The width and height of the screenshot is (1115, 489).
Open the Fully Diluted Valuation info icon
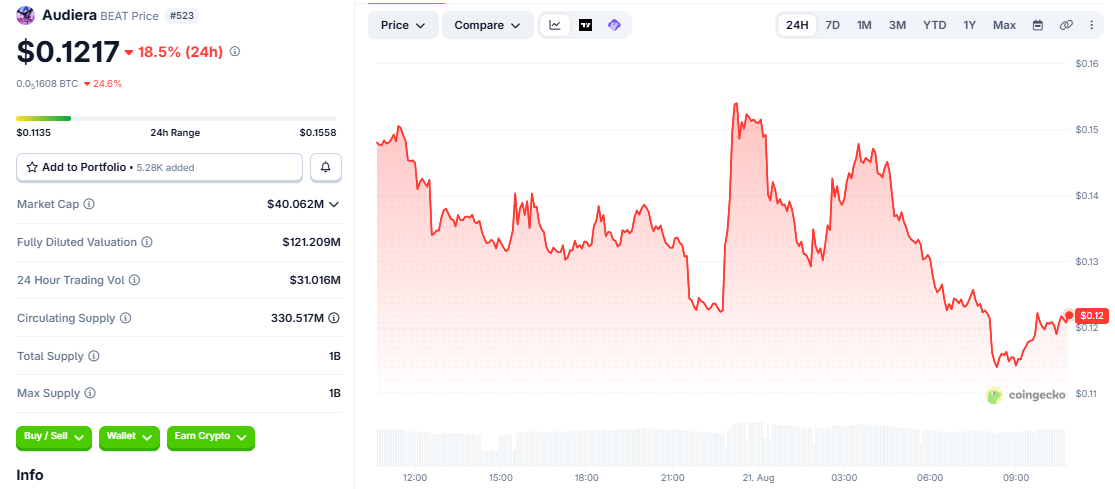coord(146,242)
